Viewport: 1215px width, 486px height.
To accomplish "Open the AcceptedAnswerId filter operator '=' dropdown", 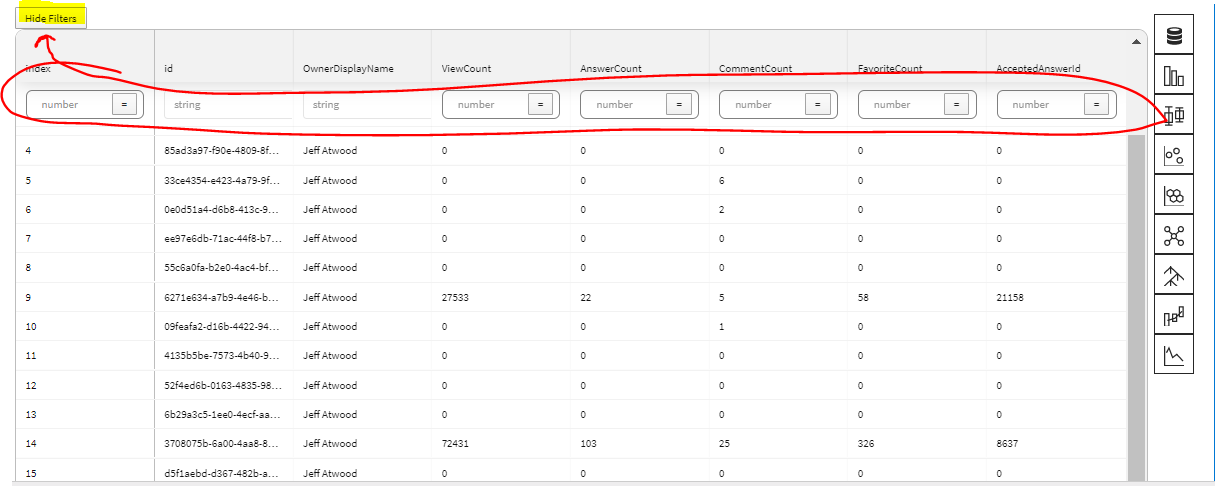I will click(x=1095, y=104).
